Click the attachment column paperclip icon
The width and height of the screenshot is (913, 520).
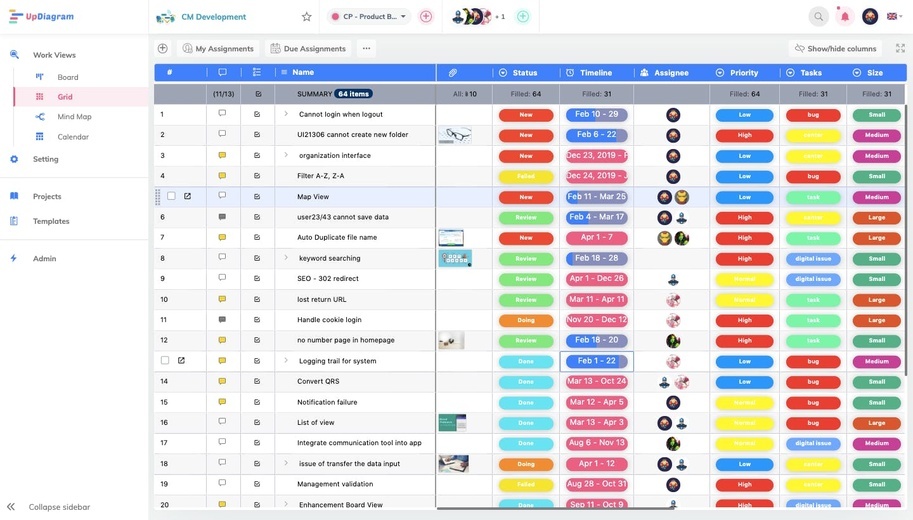click(x=452, y=73)
